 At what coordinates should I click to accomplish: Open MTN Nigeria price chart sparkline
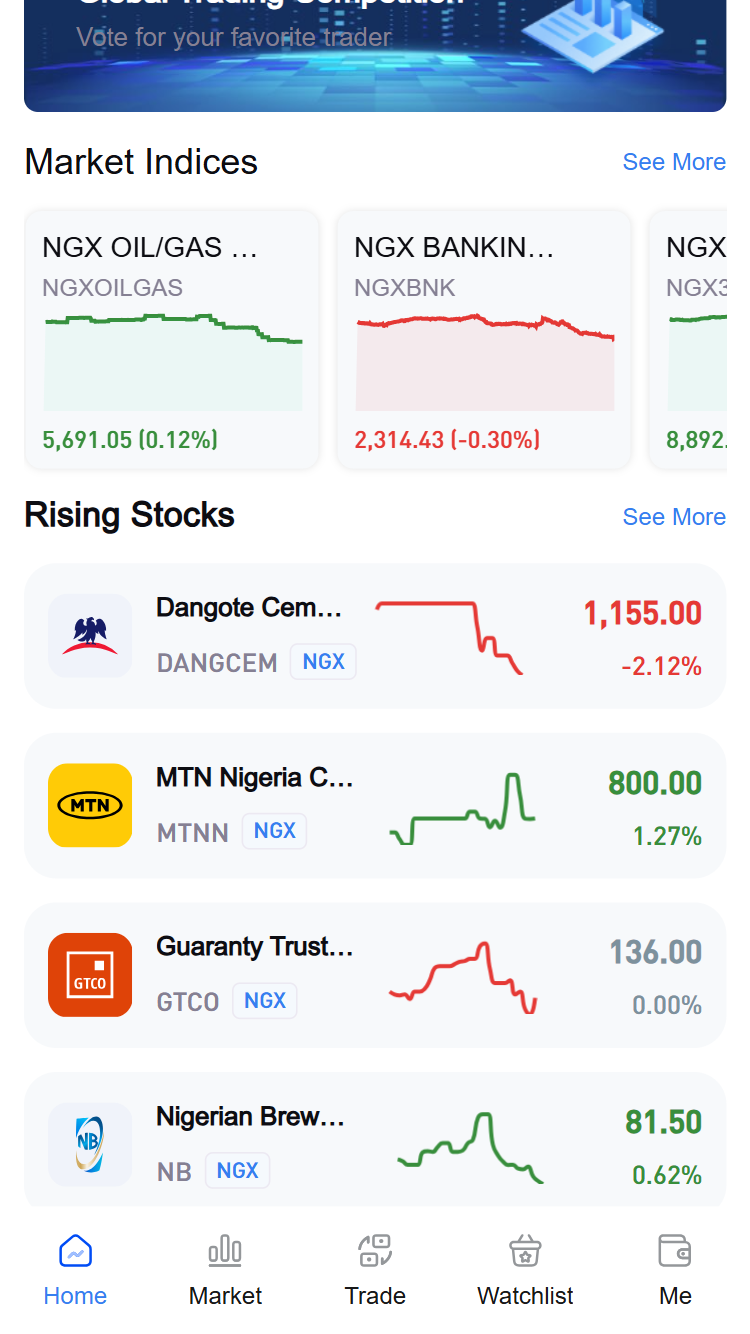tap(462, 809)
